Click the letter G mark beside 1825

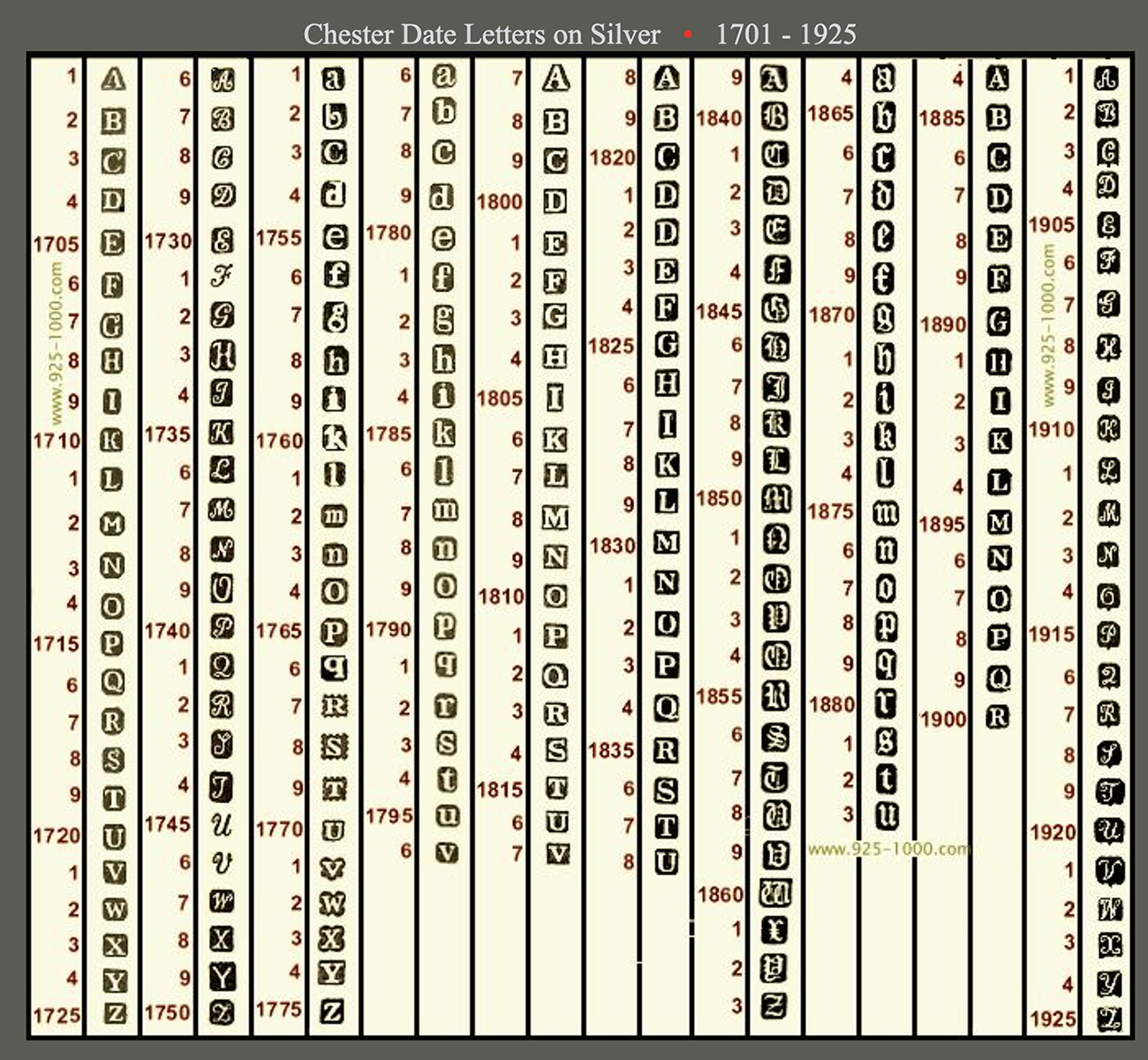point(667,344)
